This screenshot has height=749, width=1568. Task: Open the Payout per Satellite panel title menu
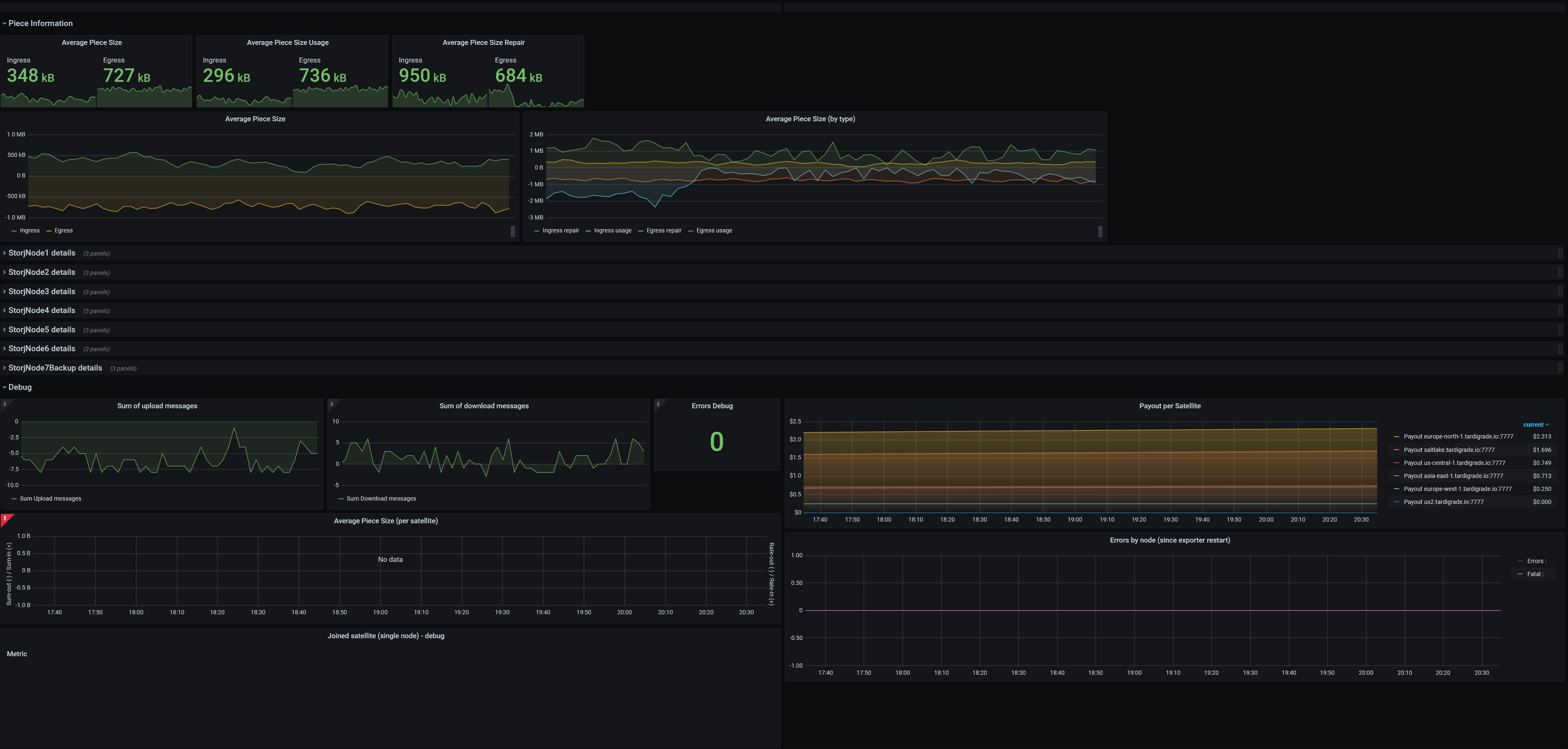tap(1169, 406)
